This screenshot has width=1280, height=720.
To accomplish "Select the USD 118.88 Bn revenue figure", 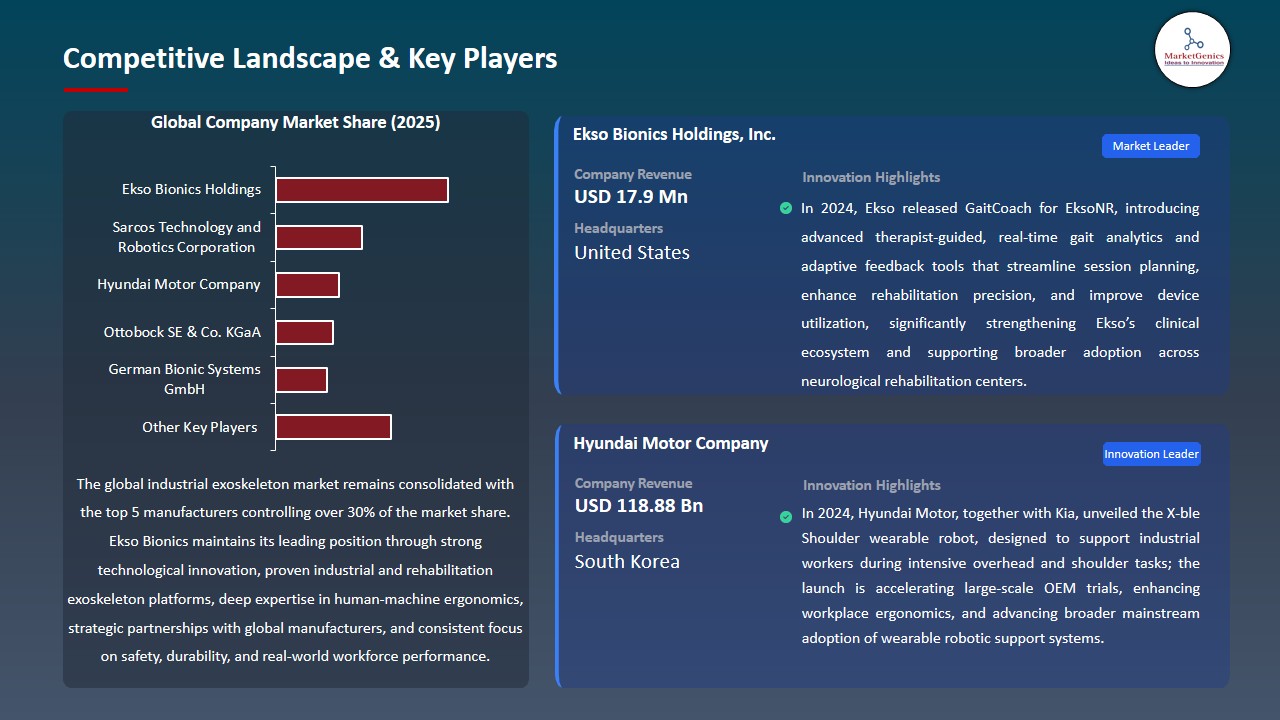I will (638, 506).
